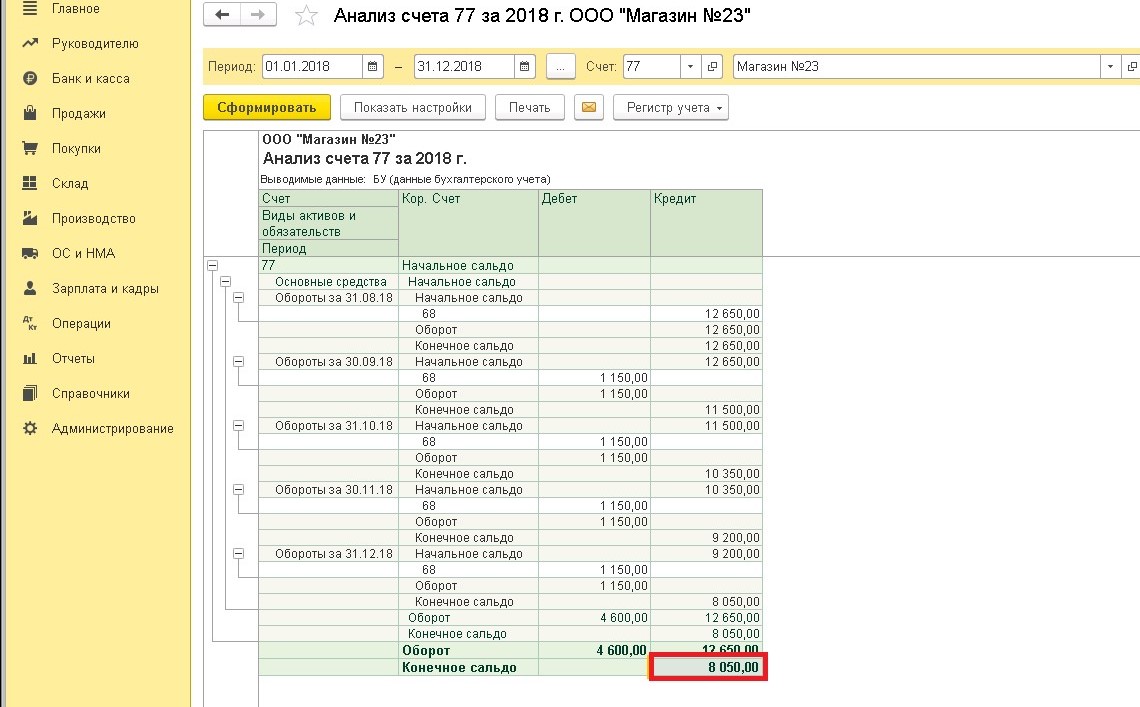Click the back navigation arrow
1140x707 pixels.
coord(222,15)
